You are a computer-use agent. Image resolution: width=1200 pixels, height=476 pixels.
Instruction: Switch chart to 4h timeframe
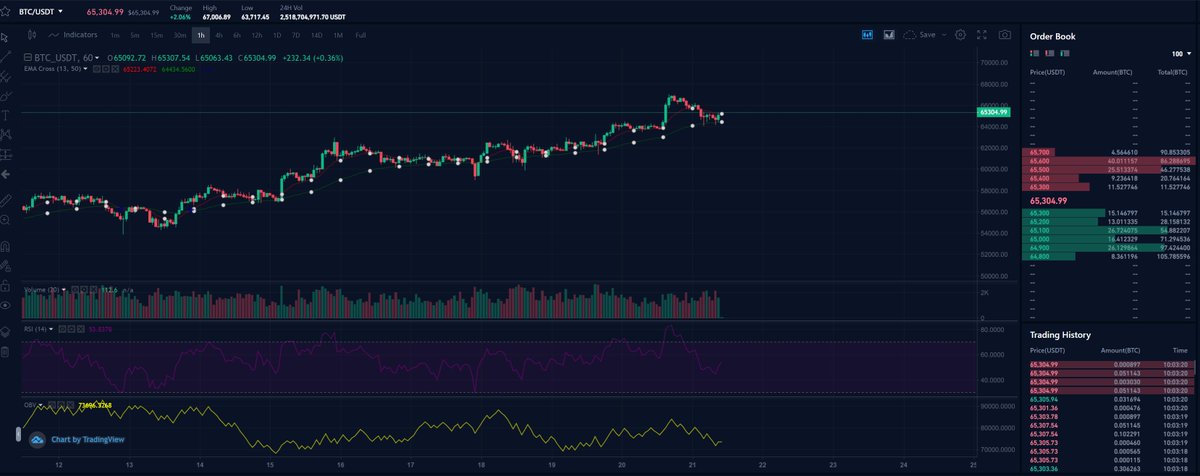click(219, 35)
